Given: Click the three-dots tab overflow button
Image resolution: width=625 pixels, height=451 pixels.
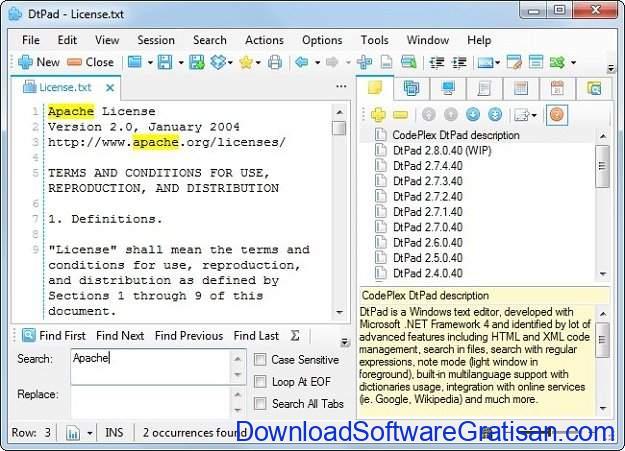Looking at the screenshot, I should coord(341,87).
